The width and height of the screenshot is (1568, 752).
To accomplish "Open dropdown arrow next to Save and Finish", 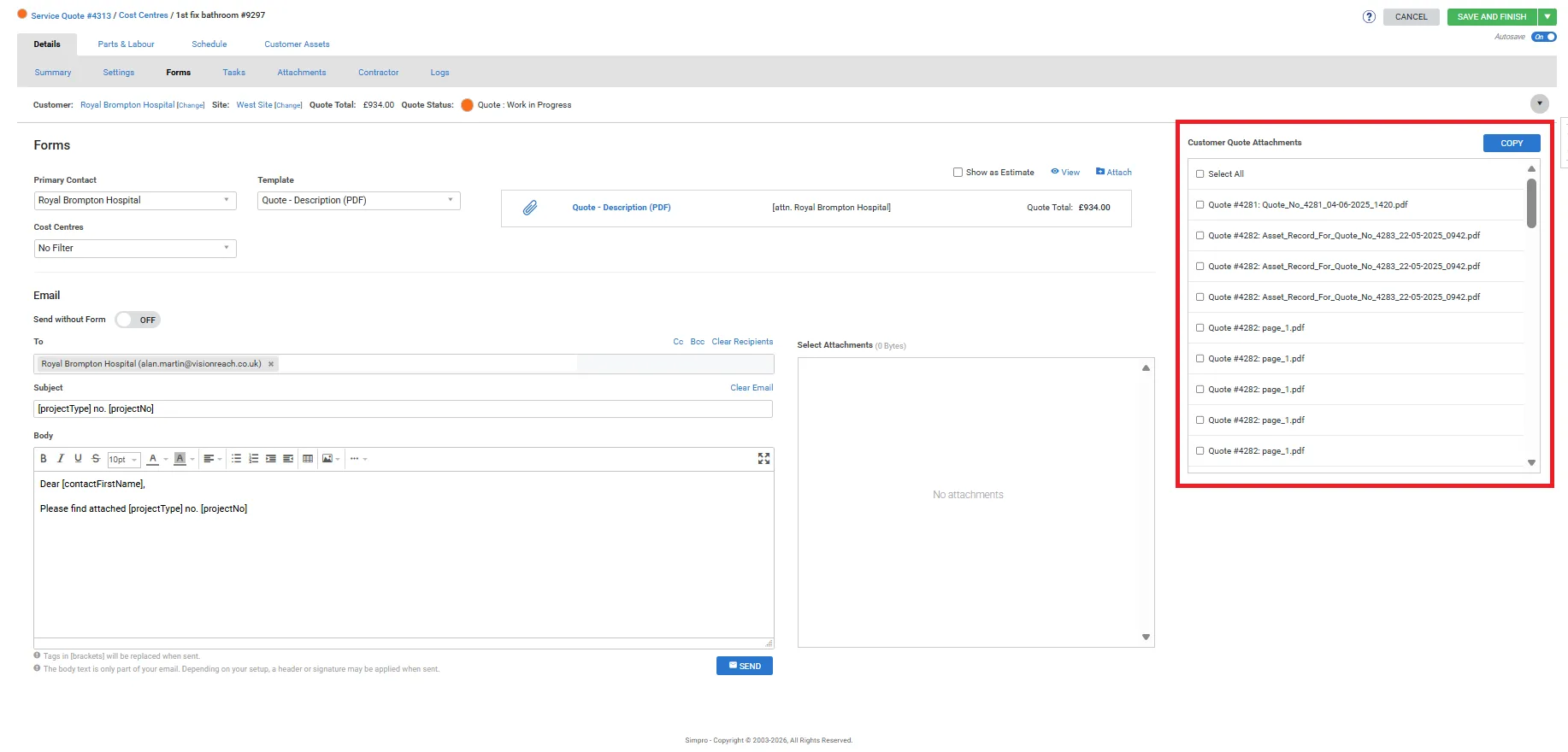I will coord(1547,16).
